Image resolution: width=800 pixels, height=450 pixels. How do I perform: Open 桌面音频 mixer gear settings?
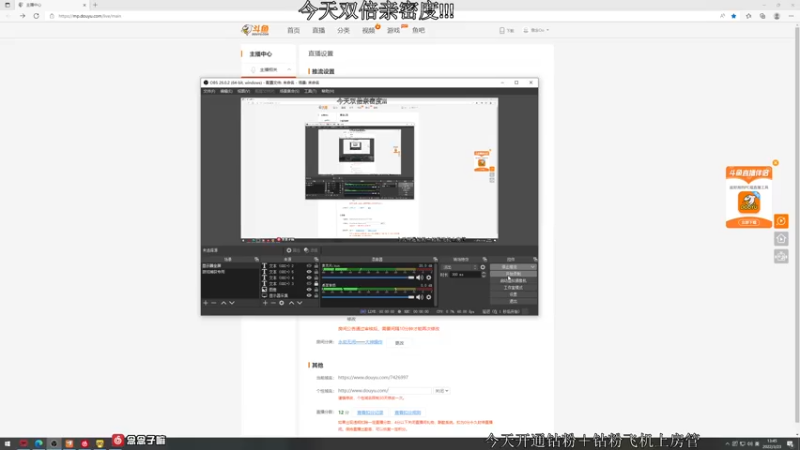coord(429,297)
